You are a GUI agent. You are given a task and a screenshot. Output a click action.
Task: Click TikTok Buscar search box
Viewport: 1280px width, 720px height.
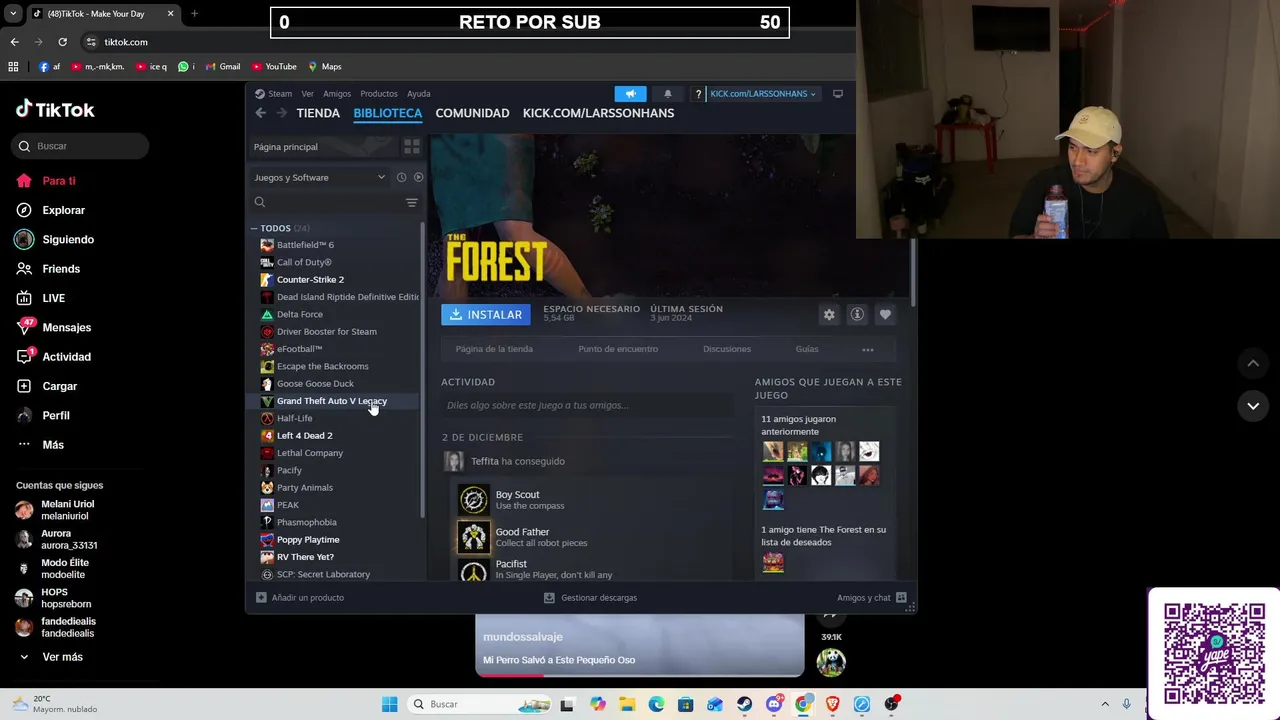[82, 146]
